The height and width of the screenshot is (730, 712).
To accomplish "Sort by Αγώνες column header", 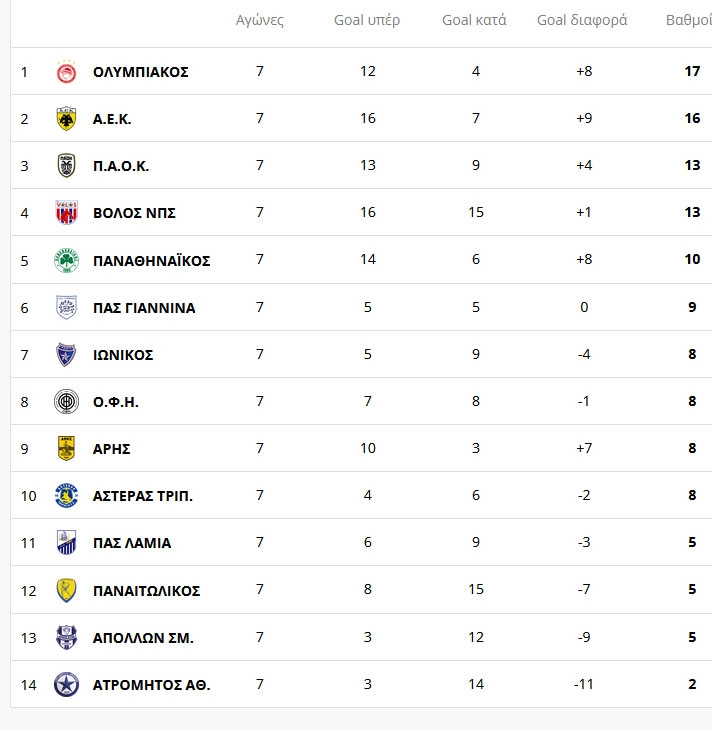I will [259, 20].
